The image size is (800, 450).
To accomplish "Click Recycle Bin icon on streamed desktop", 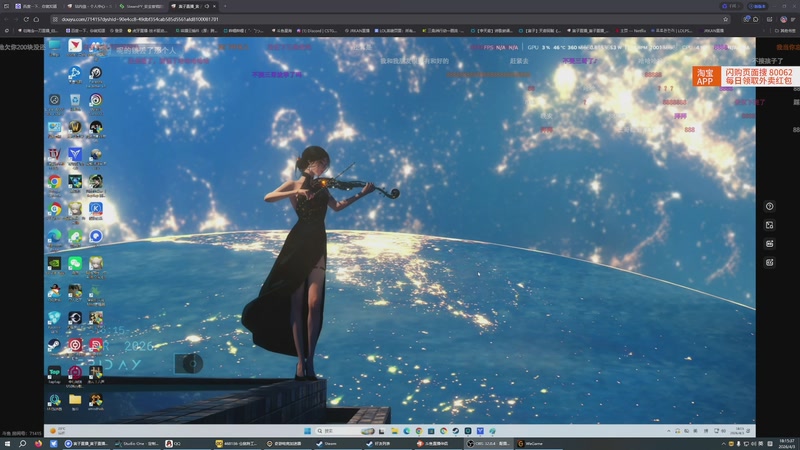I will tap(75, 101).
